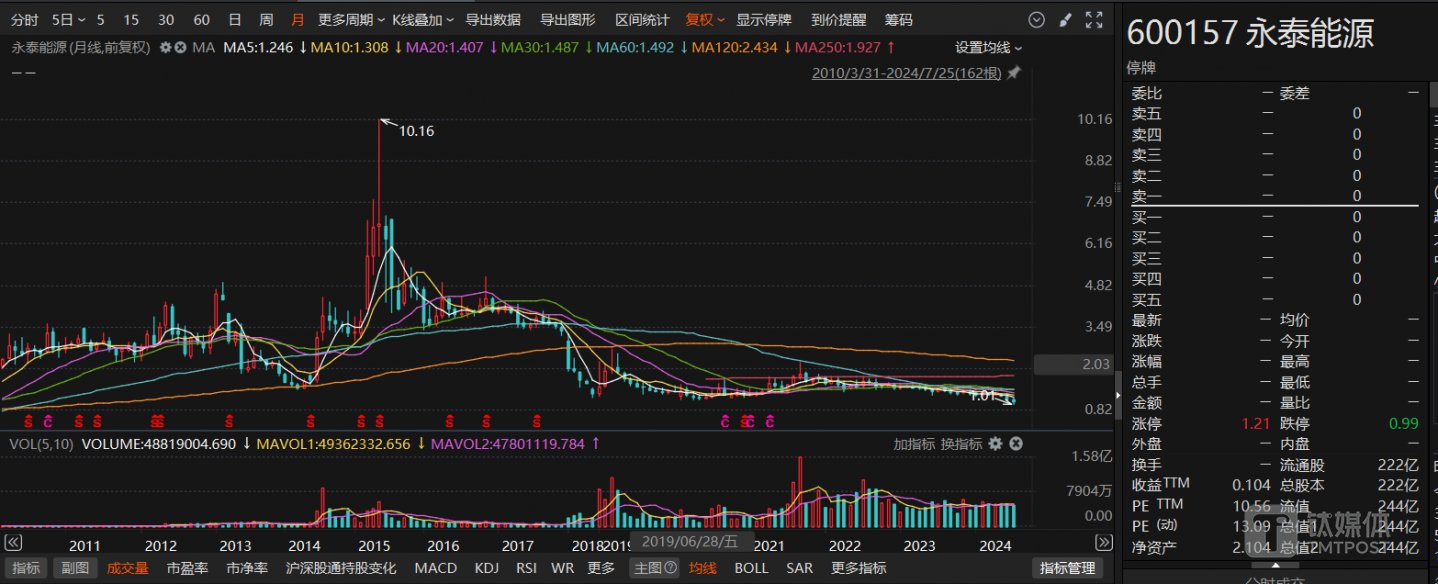Enter fullscreen chart mode
Screen dimensions: 1438x584
pyautogui.click(x=1094, y=20)
